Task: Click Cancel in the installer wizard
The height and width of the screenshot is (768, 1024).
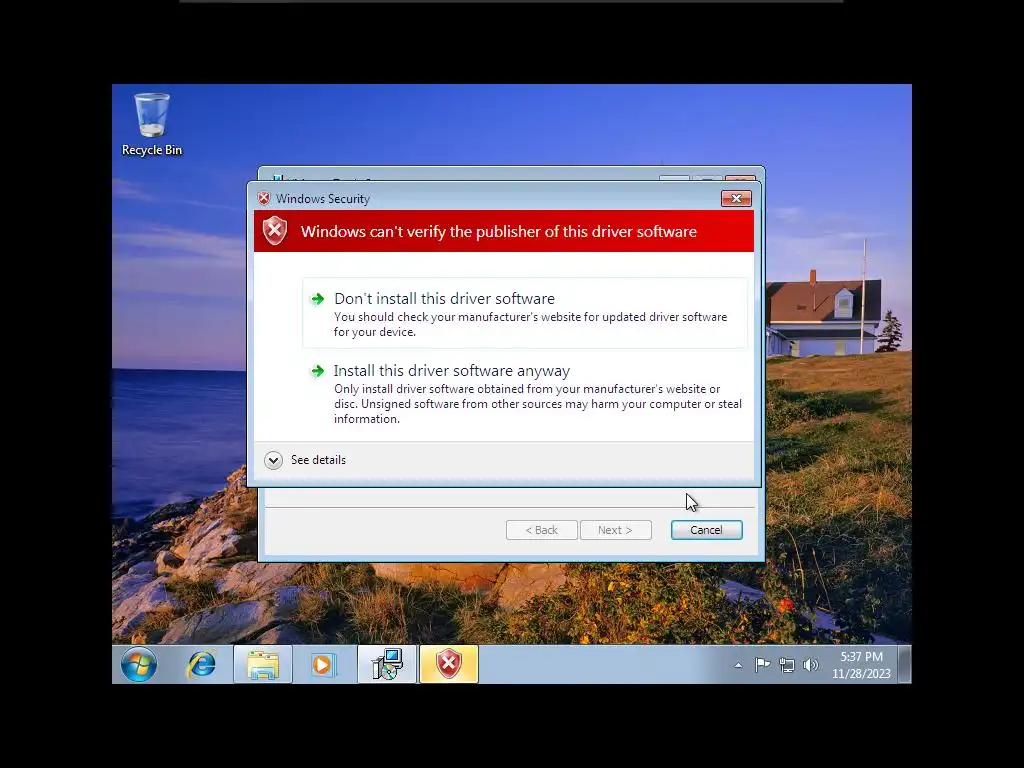Action: [707, 530]
